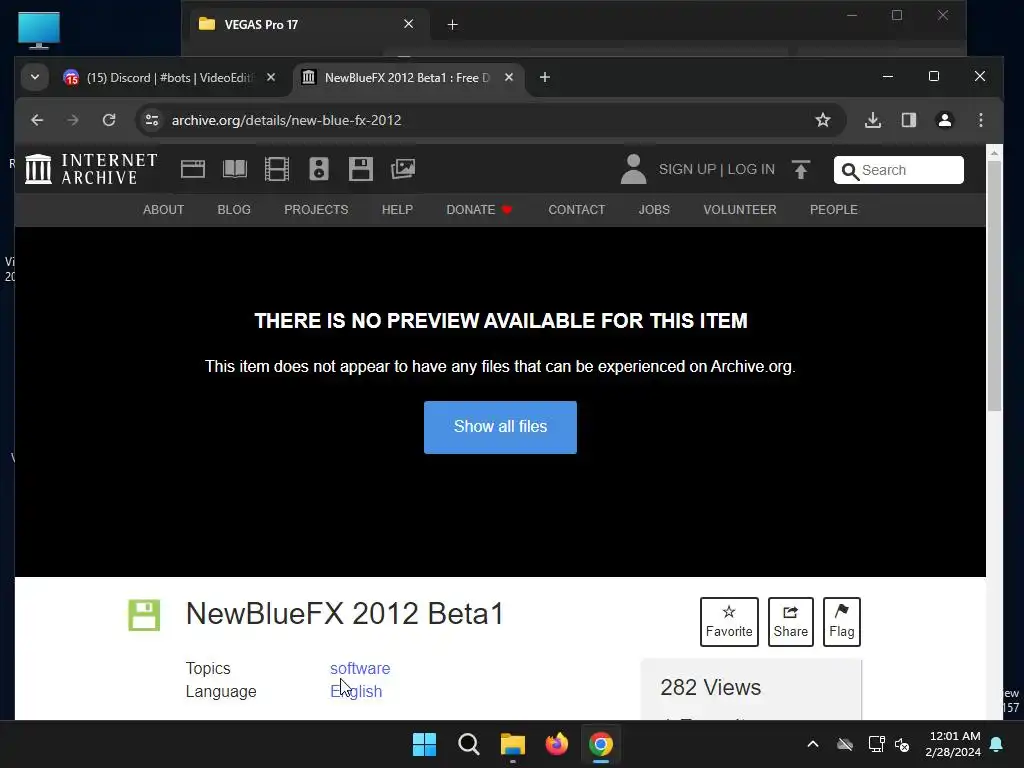Switch to the Discord #bots tab
This screenshot has height=768, width=1024.
[x=170, y=78]
